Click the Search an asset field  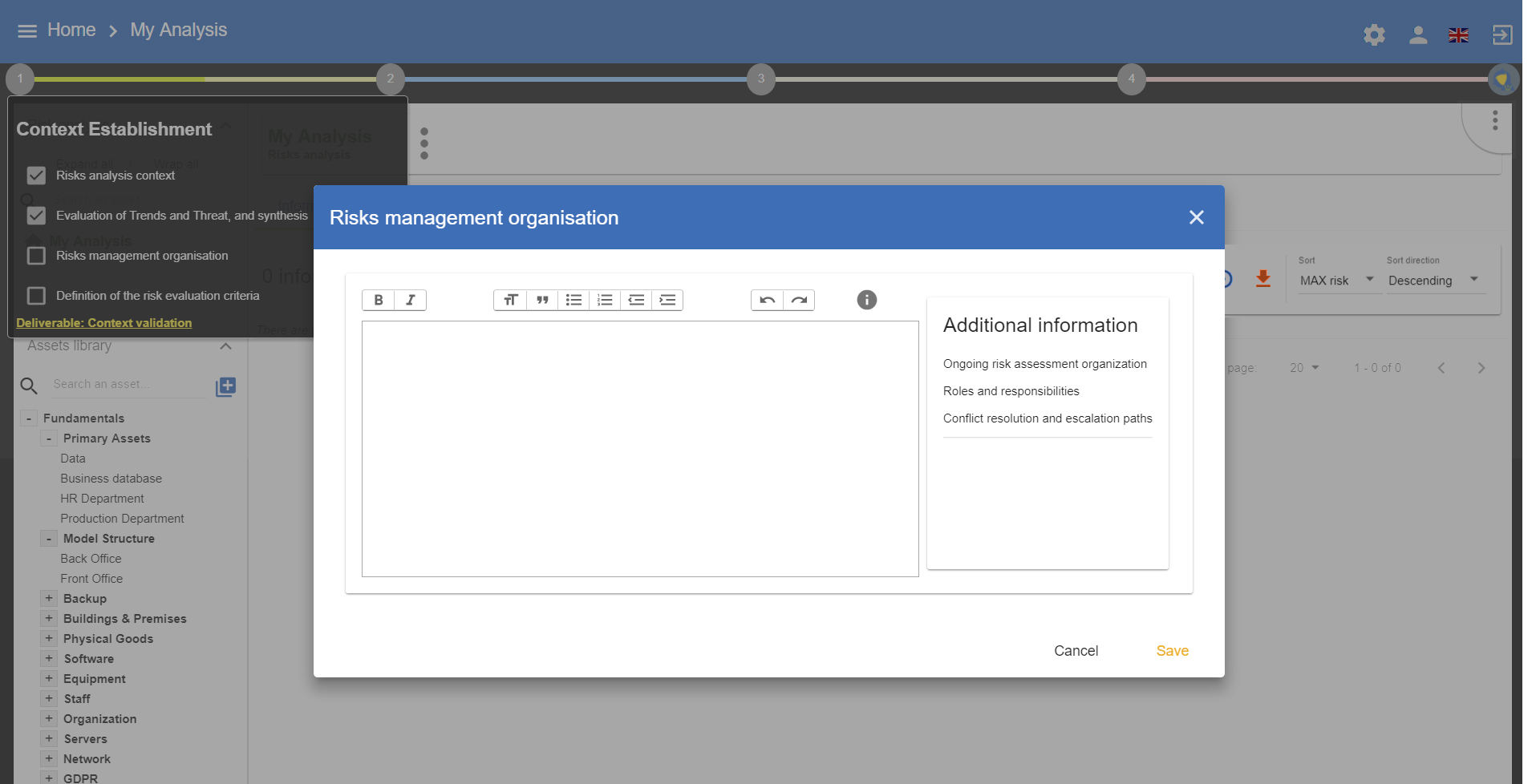coord(128,385)
